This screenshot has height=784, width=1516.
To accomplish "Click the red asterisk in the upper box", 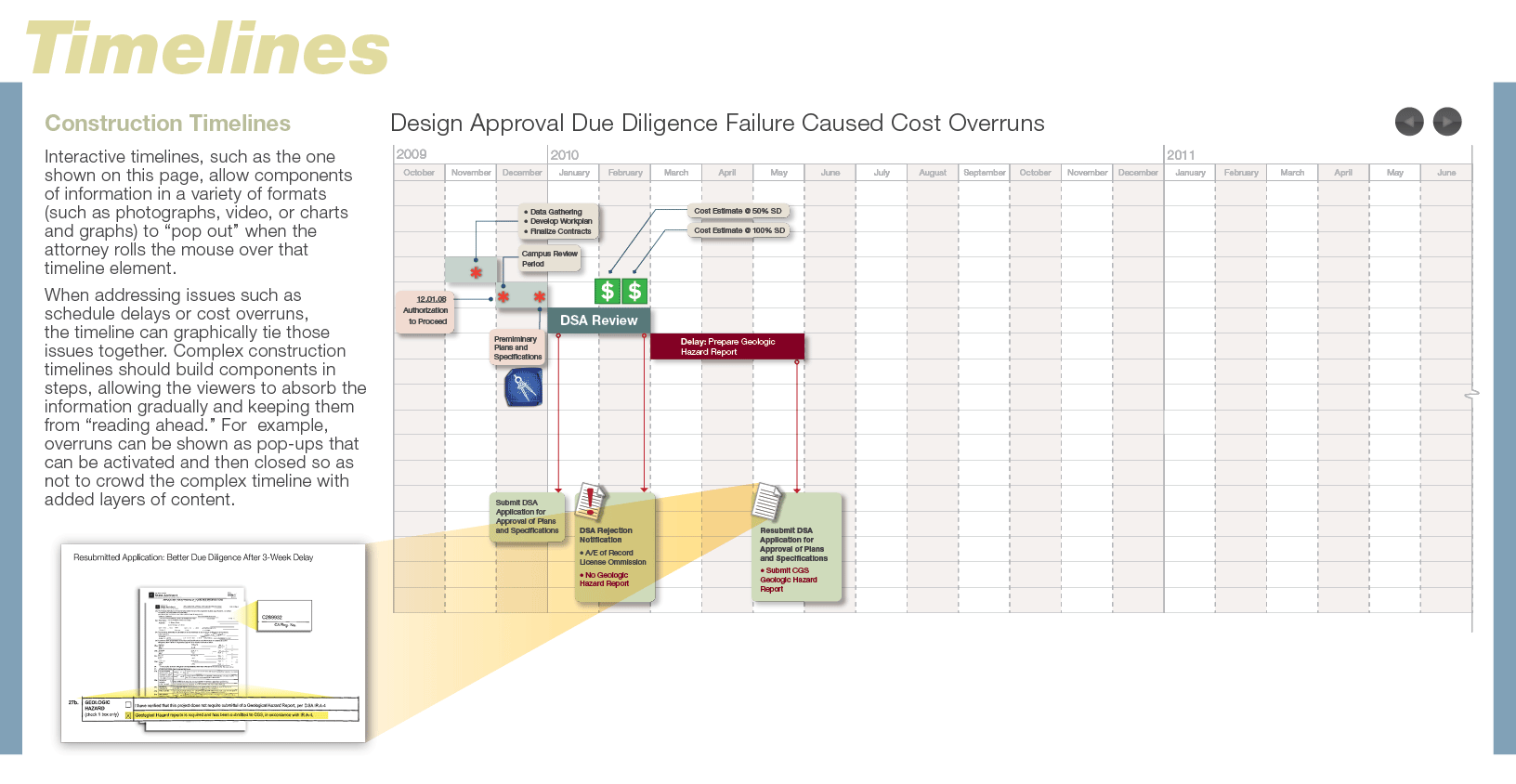I will coord(476,273).
